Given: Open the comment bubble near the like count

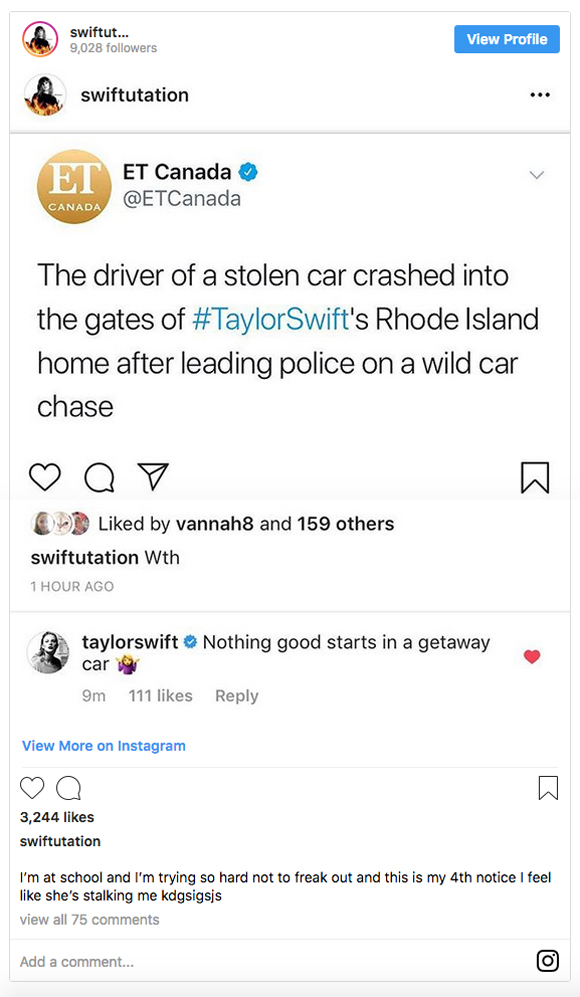Looking at the screenshot, I should click(x=68, y=788).
